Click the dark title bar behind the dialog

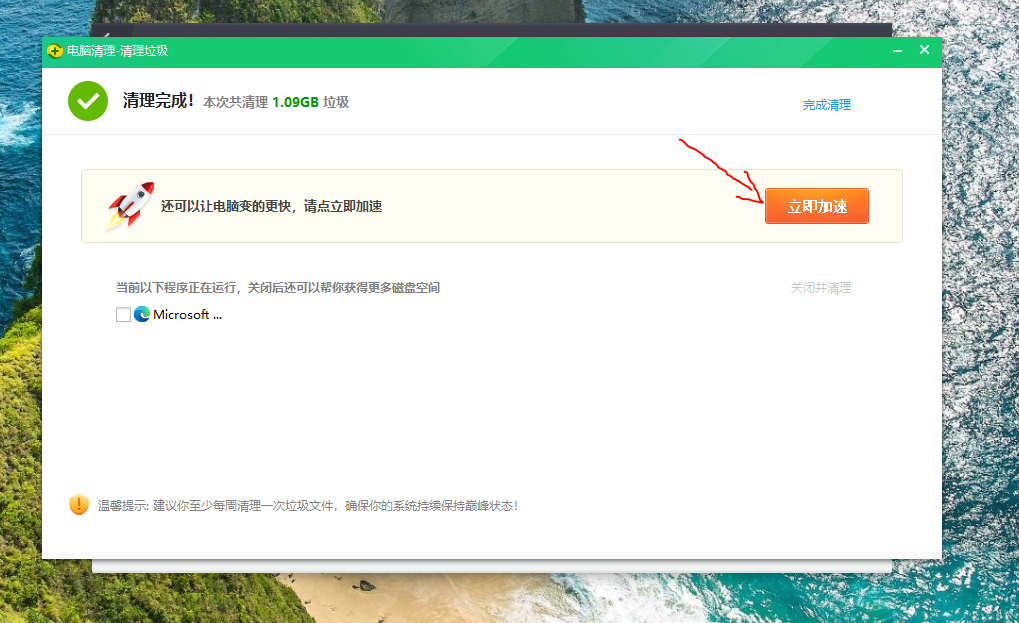[491, 30]
